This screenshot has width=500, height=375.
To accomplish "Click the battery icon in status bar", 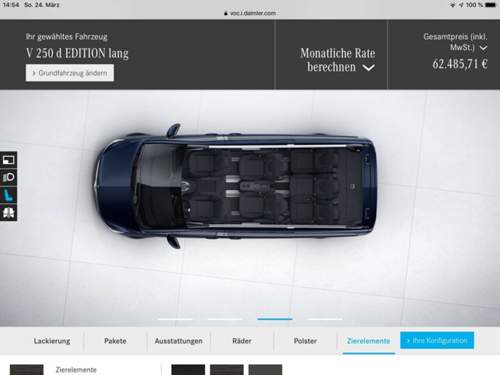I will coord(490,5).
